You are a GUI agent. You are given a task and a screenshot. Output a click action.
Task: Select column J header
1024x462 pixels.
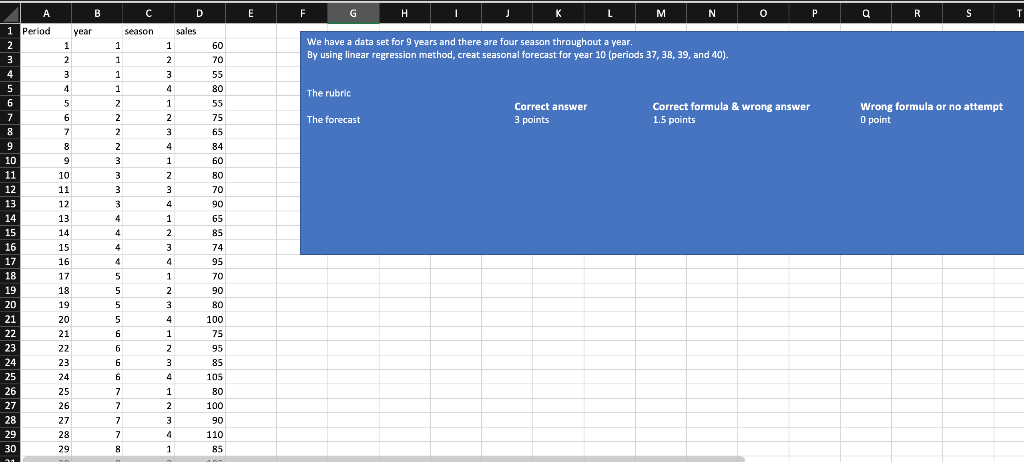(x=507, y=13)
